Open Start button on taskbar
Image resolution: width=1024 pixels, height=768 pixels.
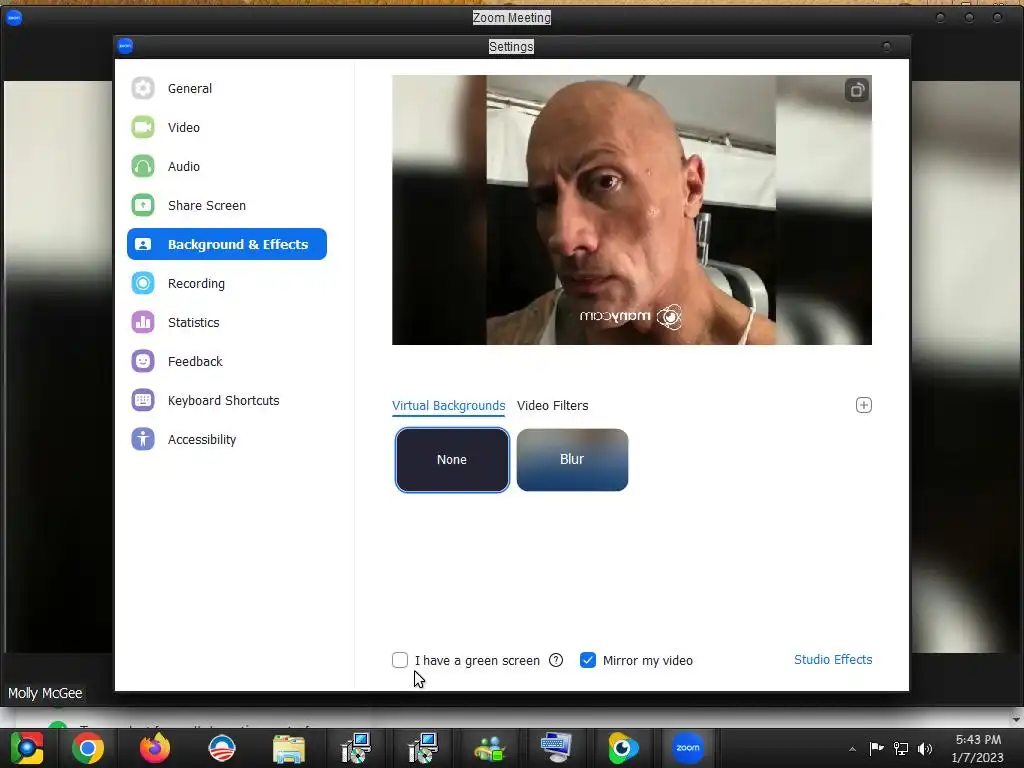click(27, 748)
